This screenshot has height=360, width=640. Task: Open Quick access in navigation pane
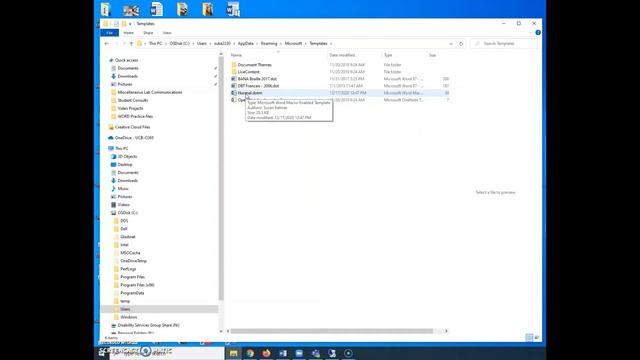126,60
